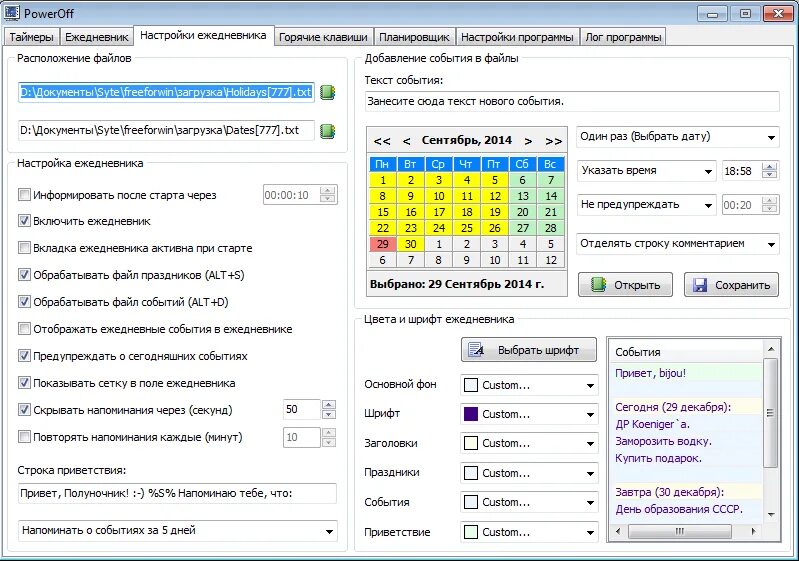
Task: Click 'Купить подарок.' in events preview
Action: tap(658, 458)
